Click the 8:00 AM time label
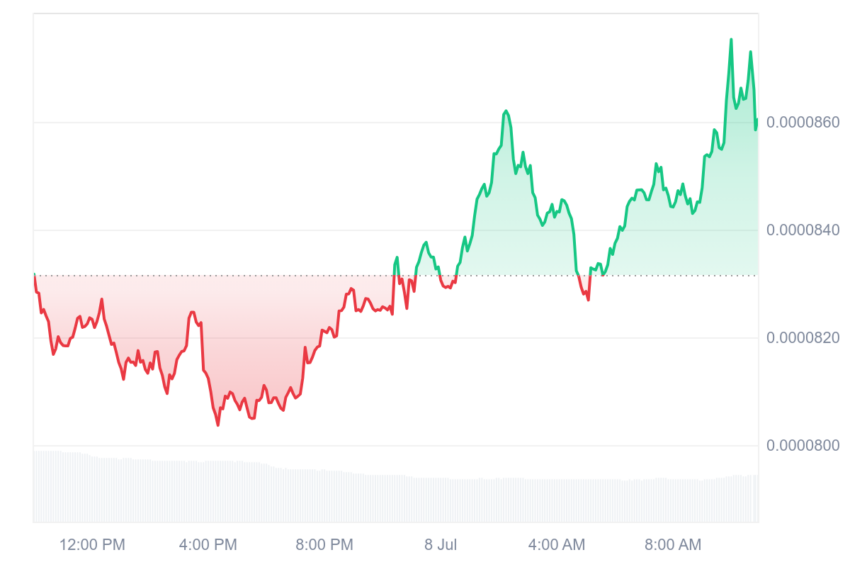The width and height of the screenshot is (850, 567). [673, 544]
